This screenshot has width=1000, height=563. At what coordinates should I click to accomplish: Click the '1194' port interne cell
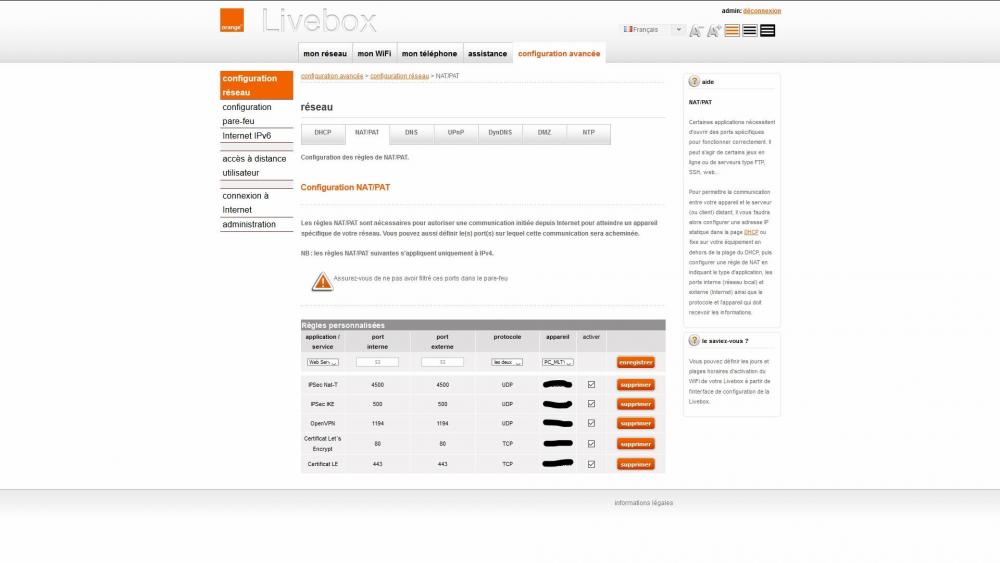pos(378,423)
